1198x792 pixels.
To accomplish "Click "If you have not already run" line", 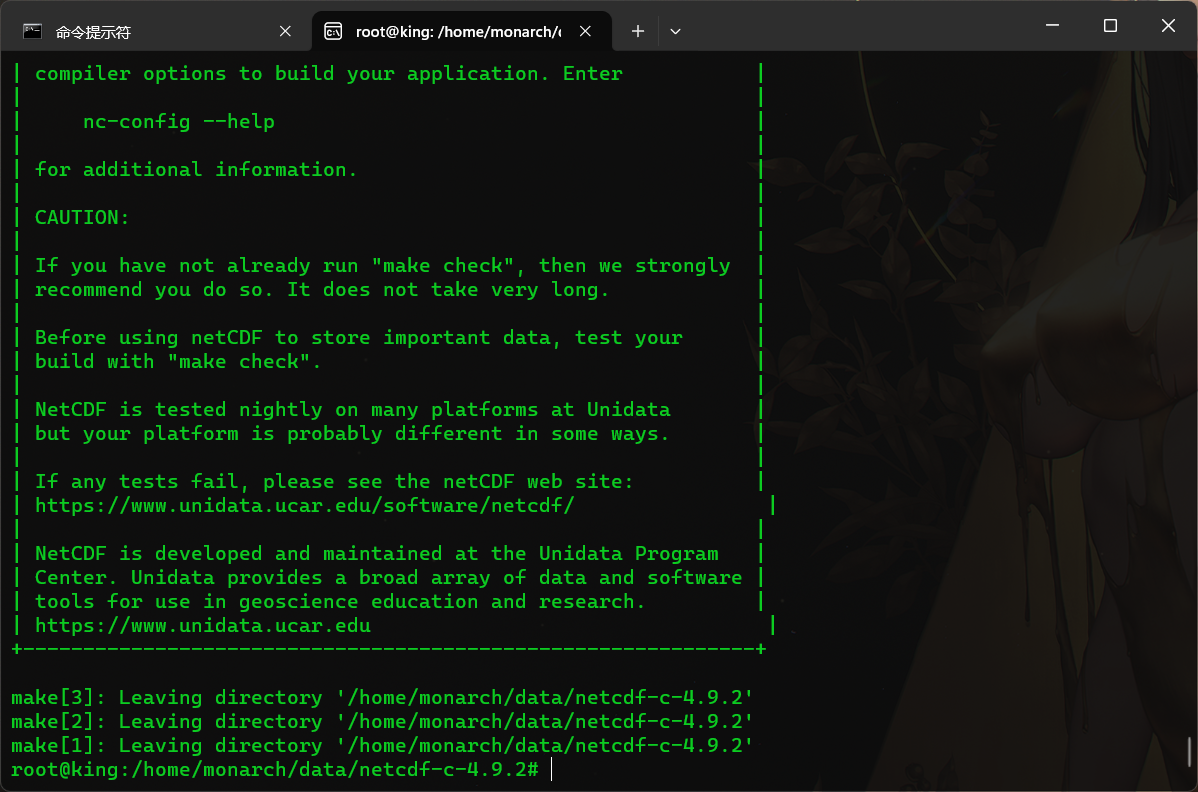I will 382,266.
